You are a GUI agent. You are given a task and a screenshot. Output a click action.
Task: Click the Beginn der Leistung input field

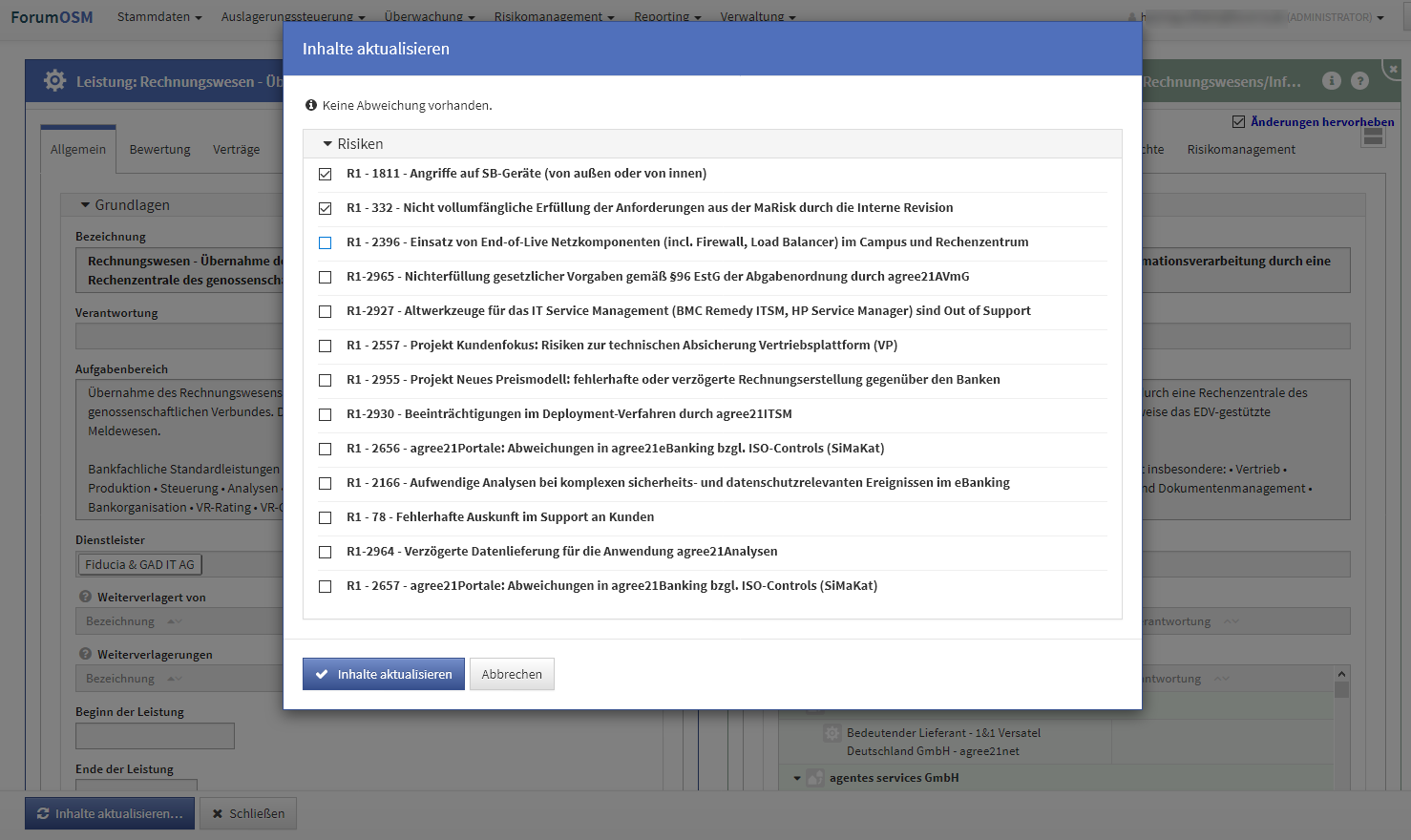155,736
